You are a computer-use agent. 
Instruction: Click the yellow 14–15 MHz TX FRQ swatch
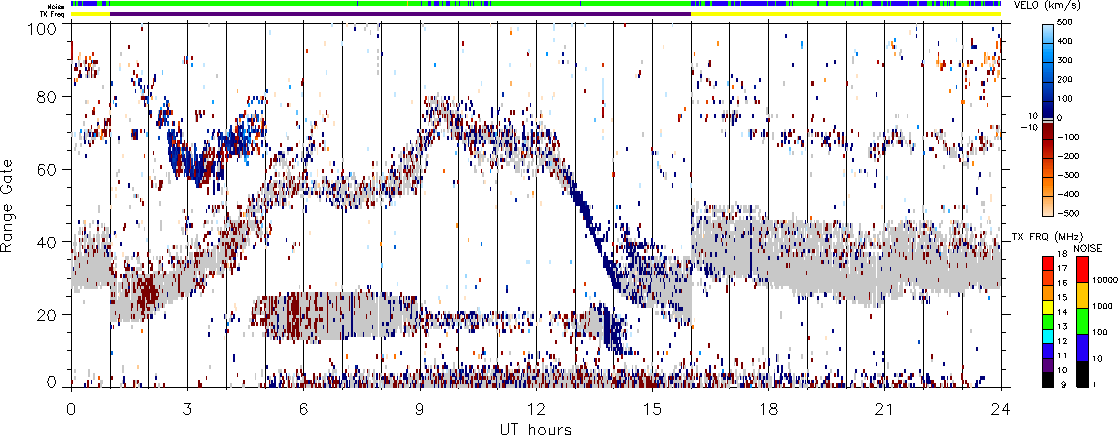tap(1048, 307)
